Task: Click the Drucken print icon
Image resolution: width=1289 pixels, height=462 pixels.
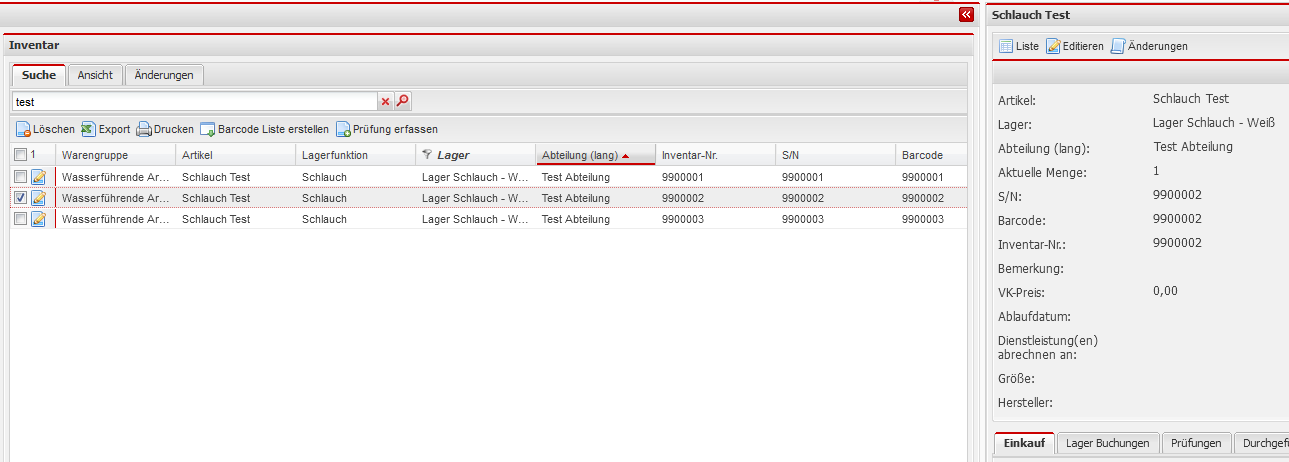Action: (x=144, y=129)
